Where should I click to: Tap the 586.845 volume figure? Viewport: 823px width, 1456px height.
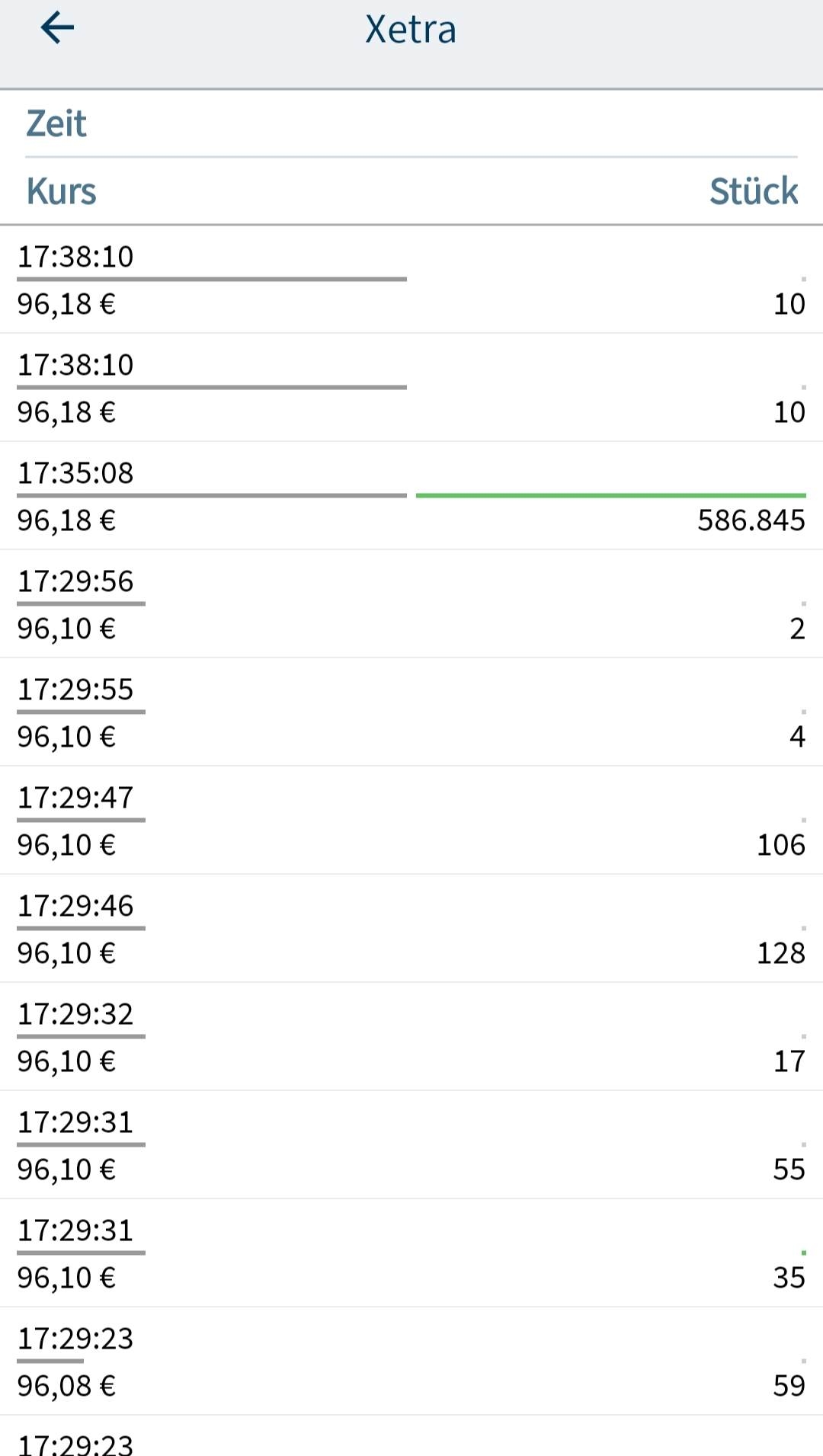[x=751, y=520]
